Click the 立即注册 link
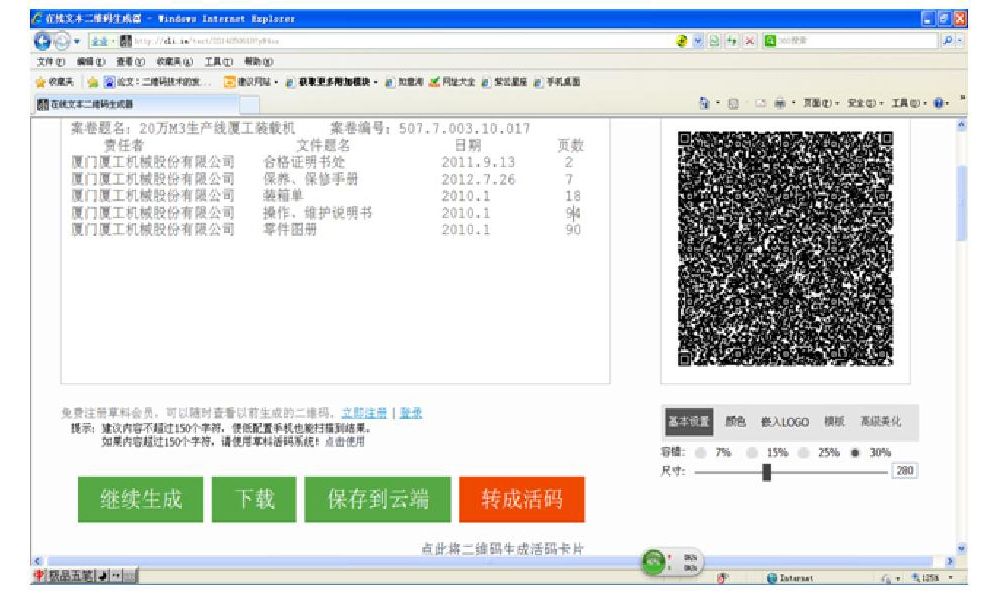Image resolution: width=995 pixels, height=612 pixels. point(364,413)
